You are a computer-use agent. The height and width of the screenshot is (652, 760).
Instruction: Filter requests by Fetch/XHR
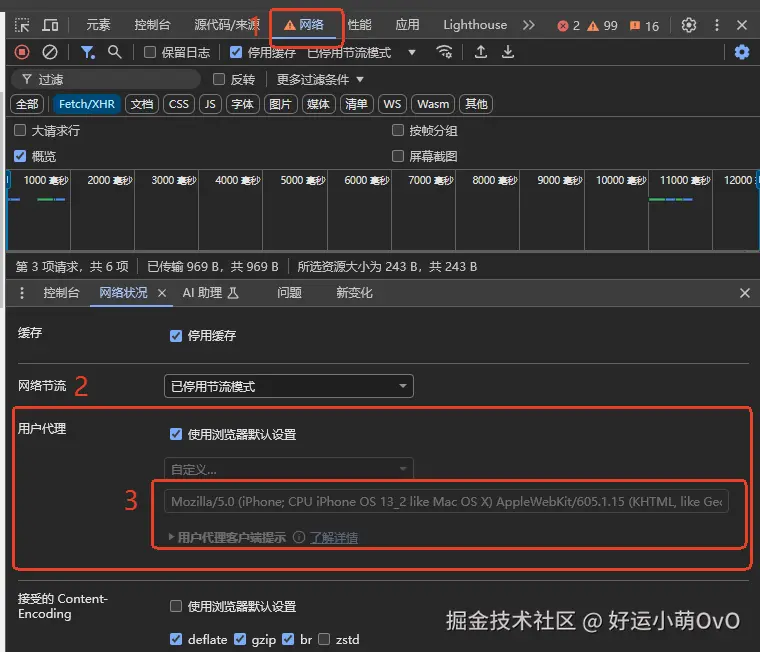[87, 104]
